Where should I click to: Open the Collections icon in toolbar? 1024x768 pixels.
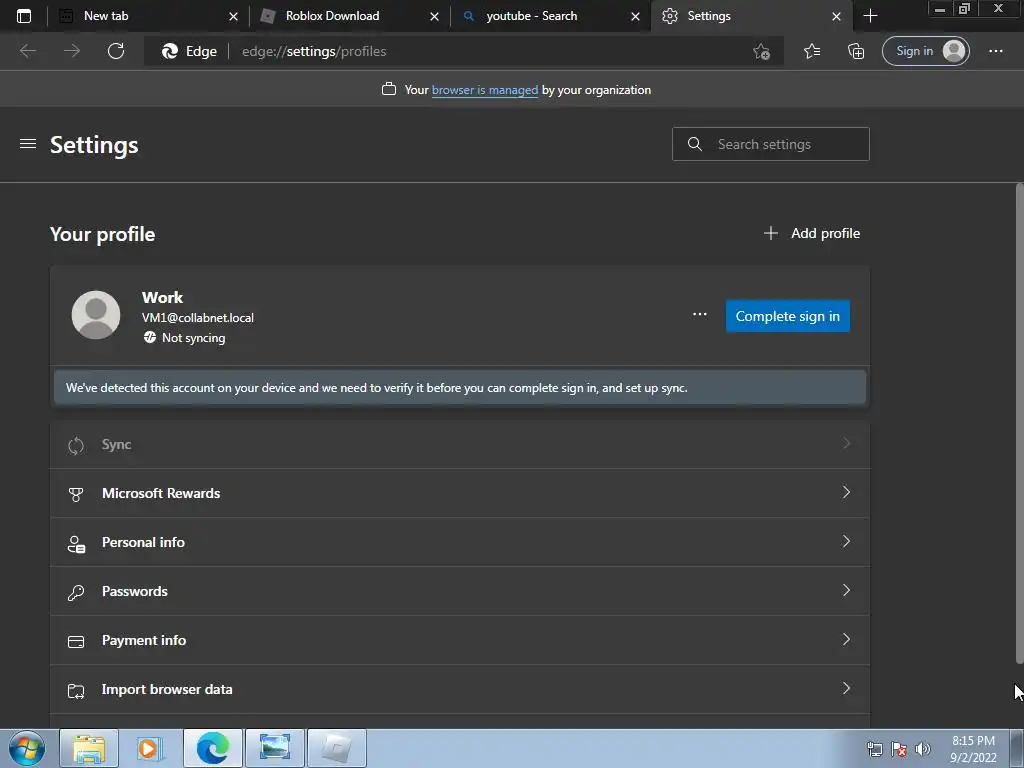click(856, 51)
